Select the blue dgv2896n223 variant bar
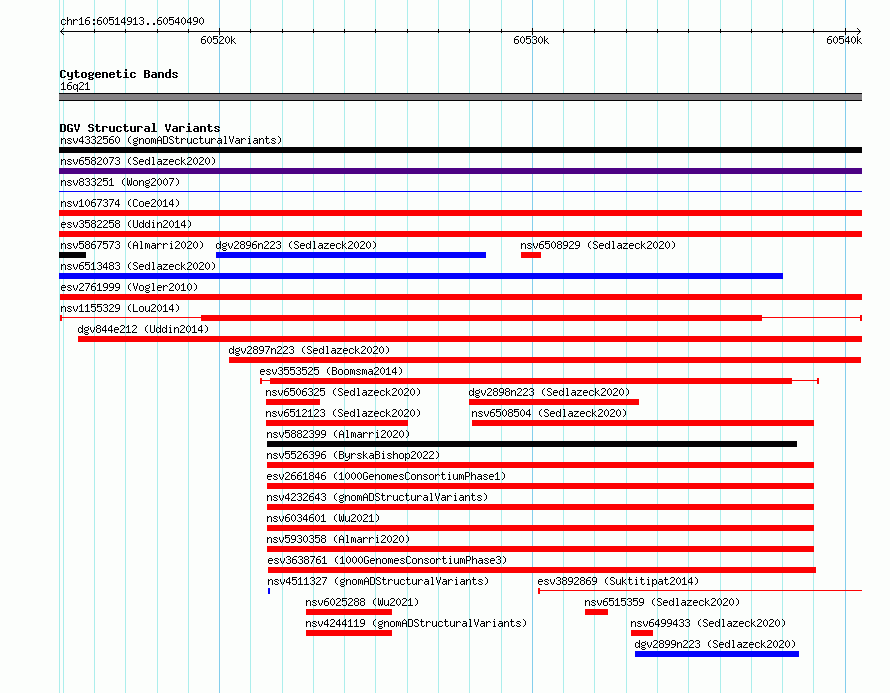Viewport: 890px width, 693px height. coord(351,255)
